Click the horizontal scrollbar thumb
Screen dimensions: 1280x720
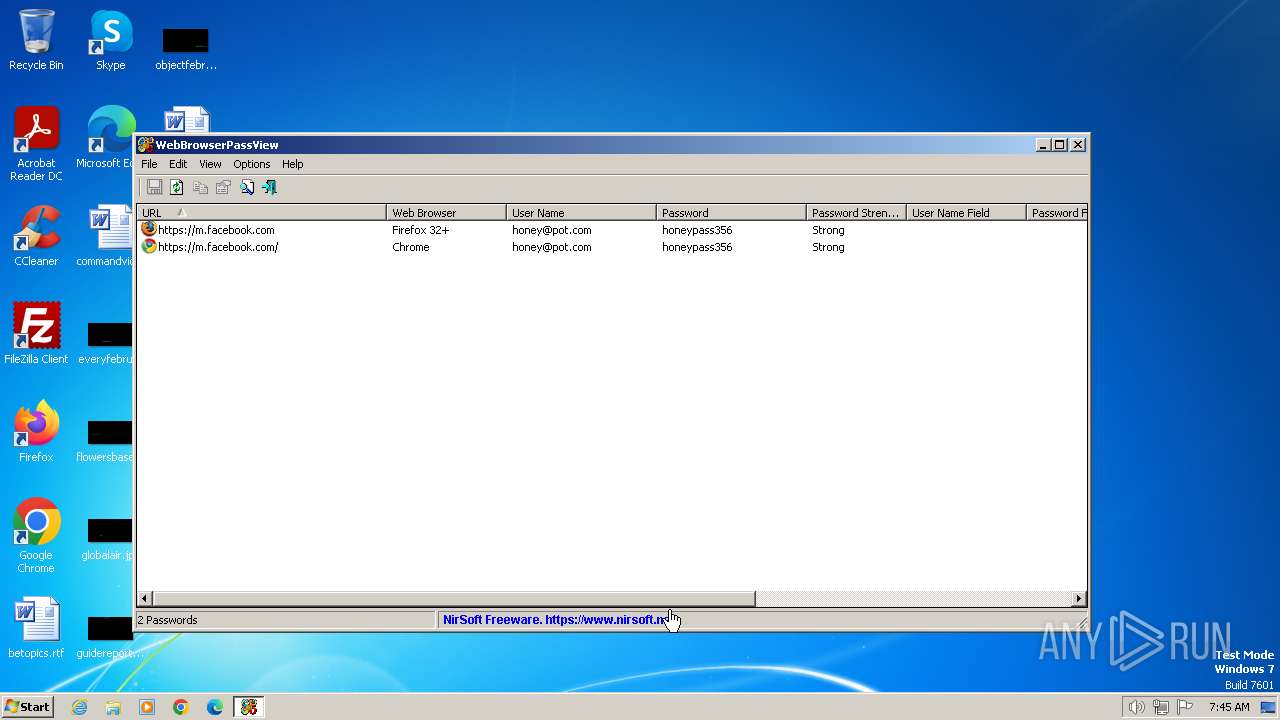454,599
